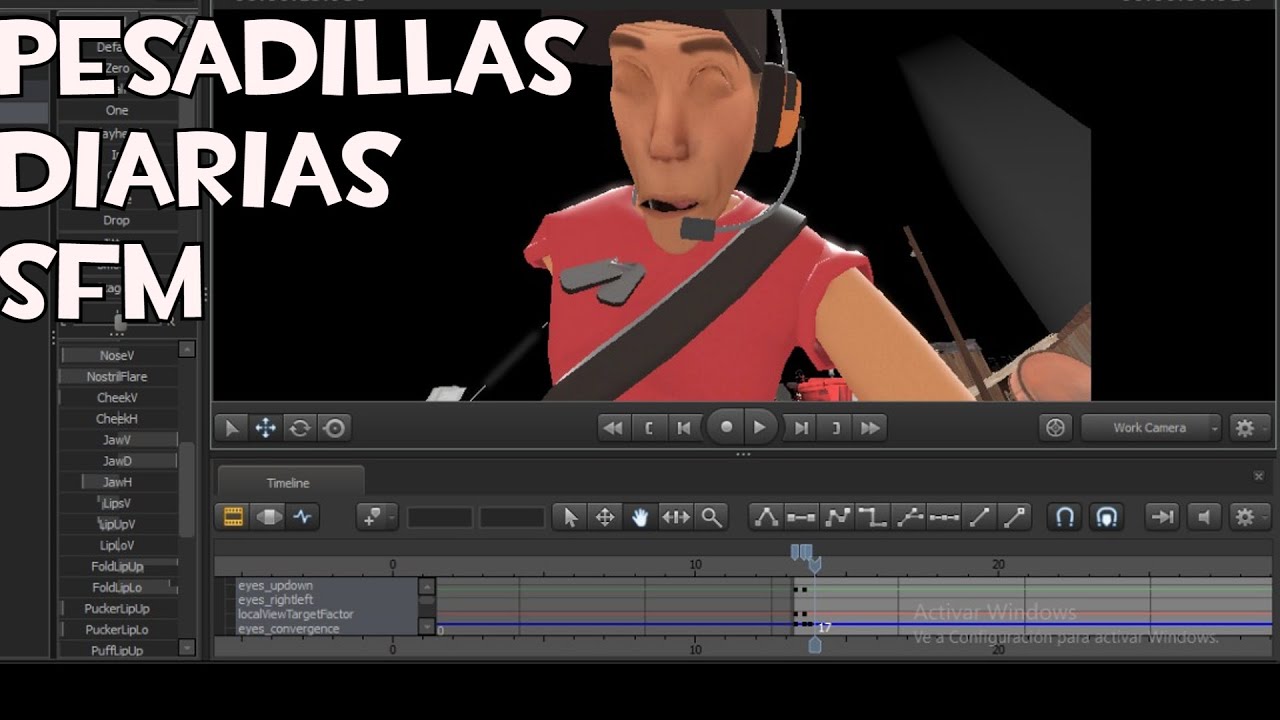The image size is (1280, 720).
Task: Click the One preset button
Action: point(117,110)
